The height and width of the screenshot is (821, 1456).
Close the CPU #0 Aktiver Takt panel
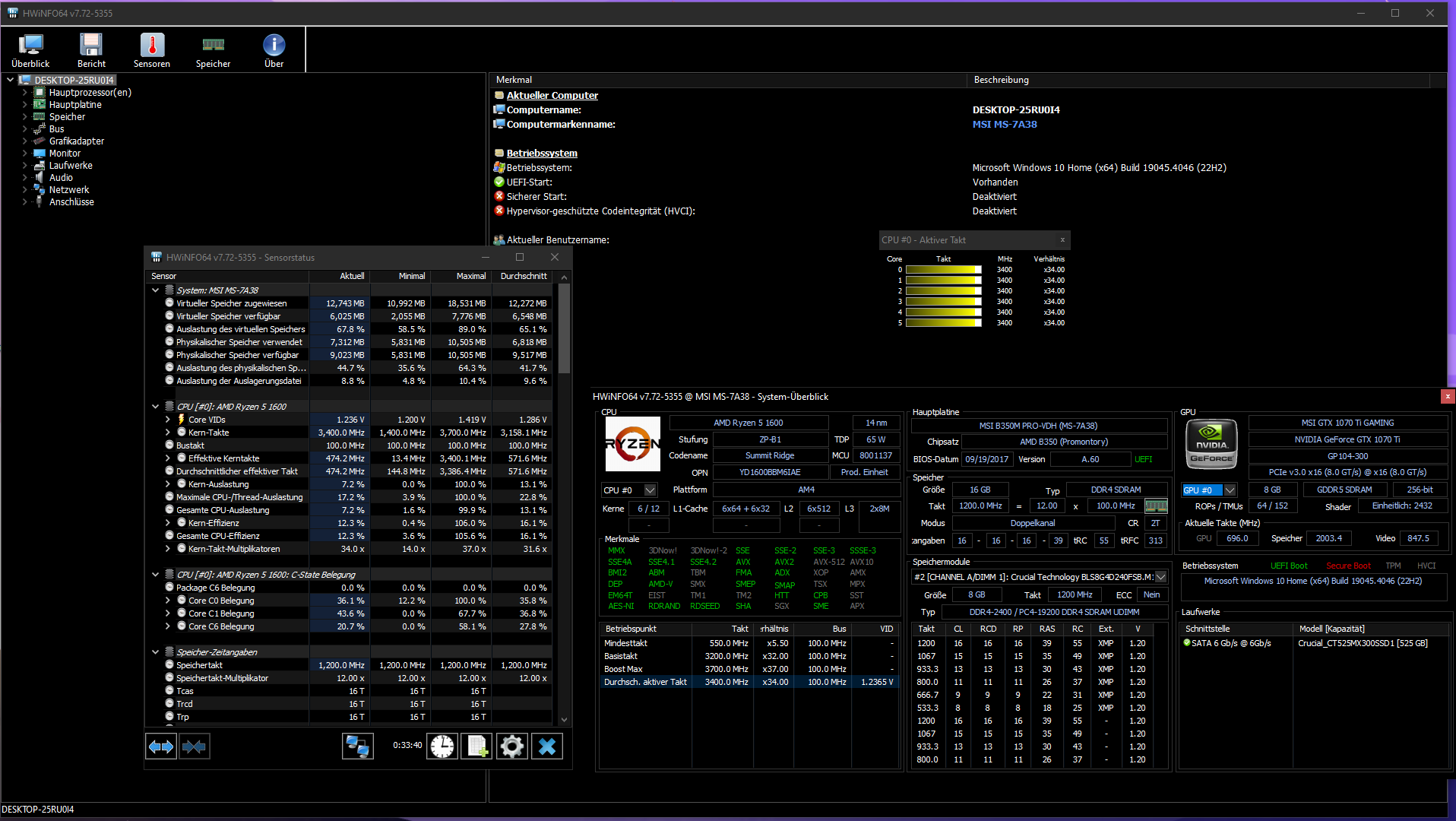[1062, 239]
